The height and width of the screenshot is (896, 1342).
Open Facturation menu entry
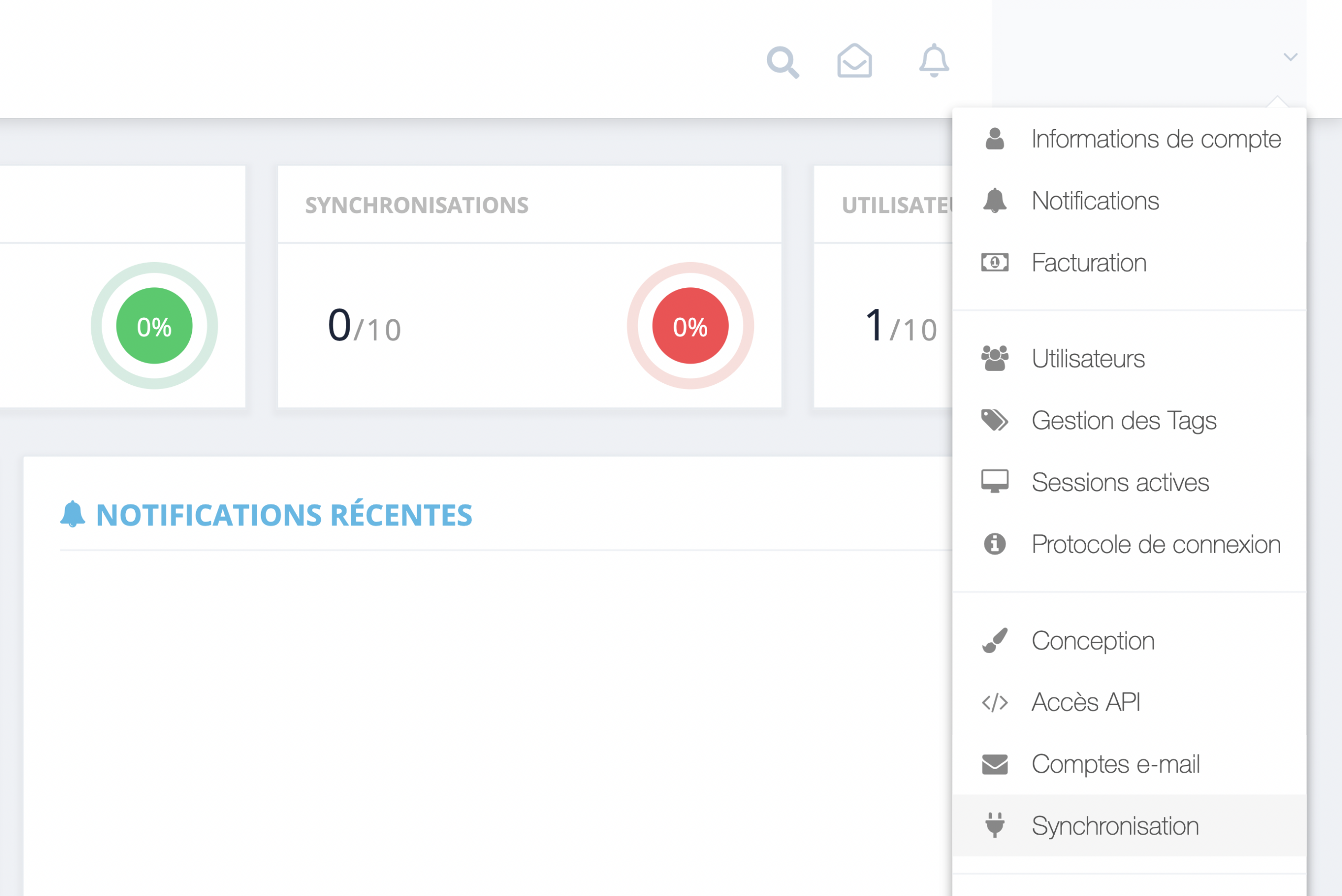click(1129, 263)
